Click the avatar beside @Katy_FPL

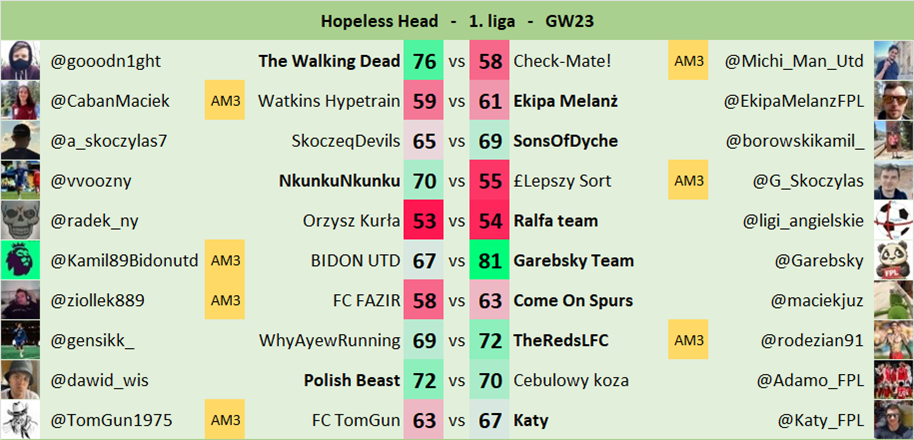coord(893,421)
